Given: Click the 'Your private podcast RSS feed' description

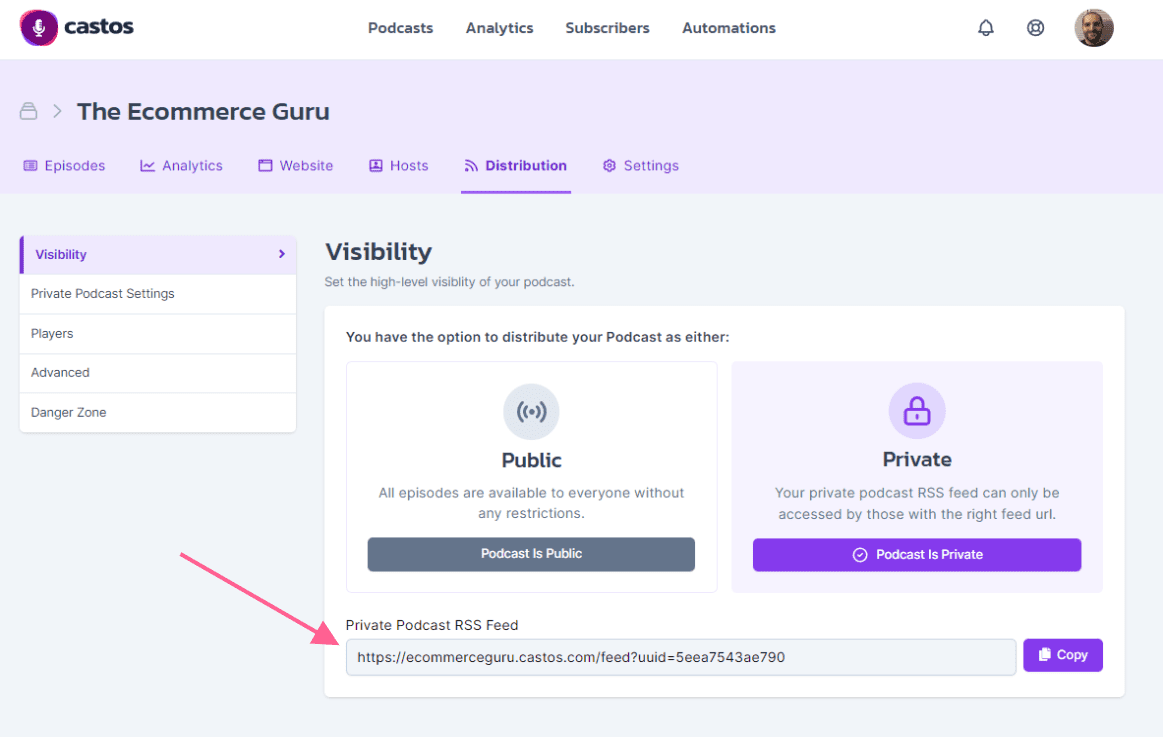Looking at the screenshot, I should coord(917,503).
